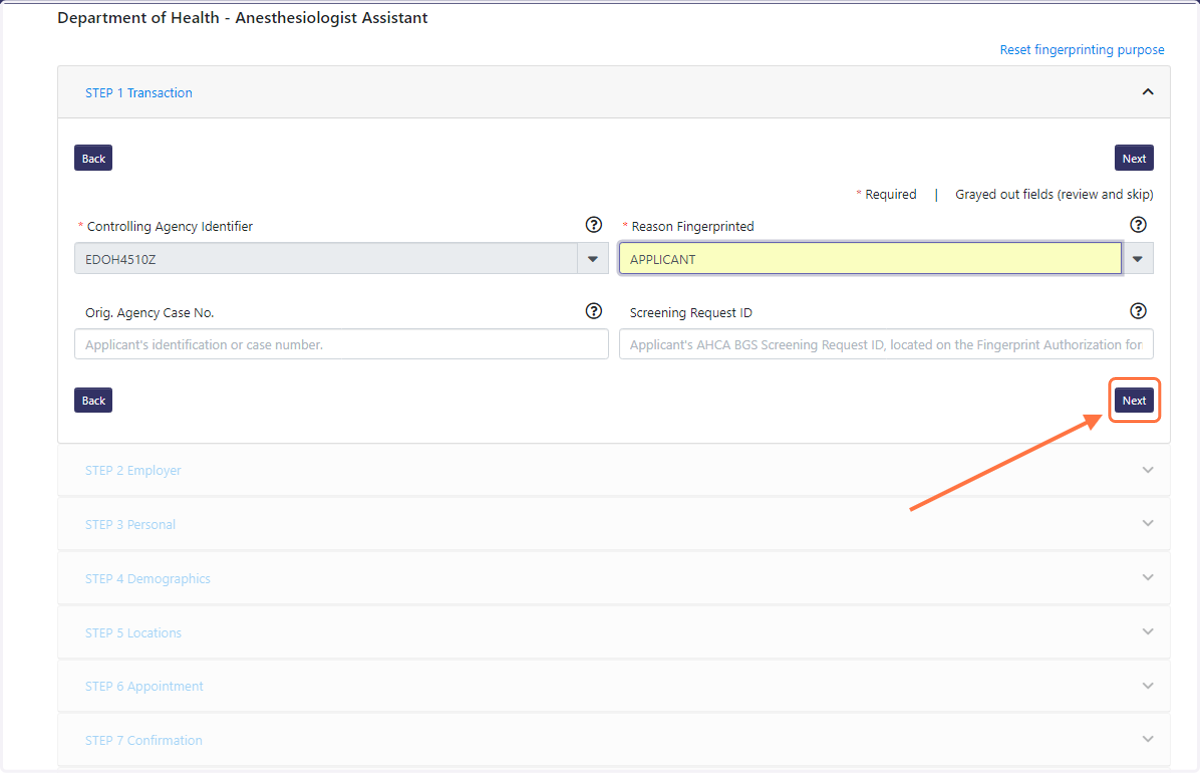The image size is (1200, 773).
Task: Select STEP 4 Demographics header
Action: pos(614,578)
